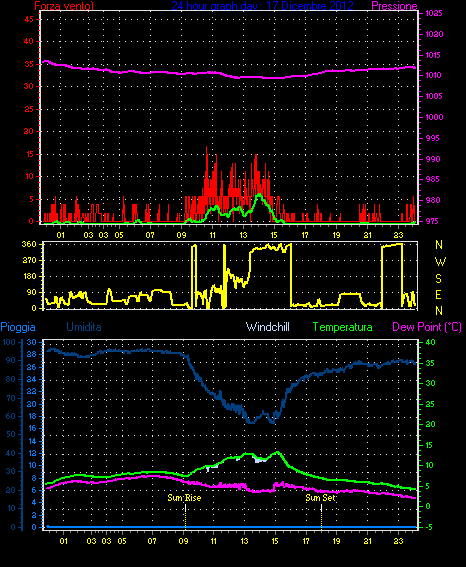Viewport: 466px width, 567px height.
Task: Select the green 'Temperatura' legend label
Action: [342, 327]
